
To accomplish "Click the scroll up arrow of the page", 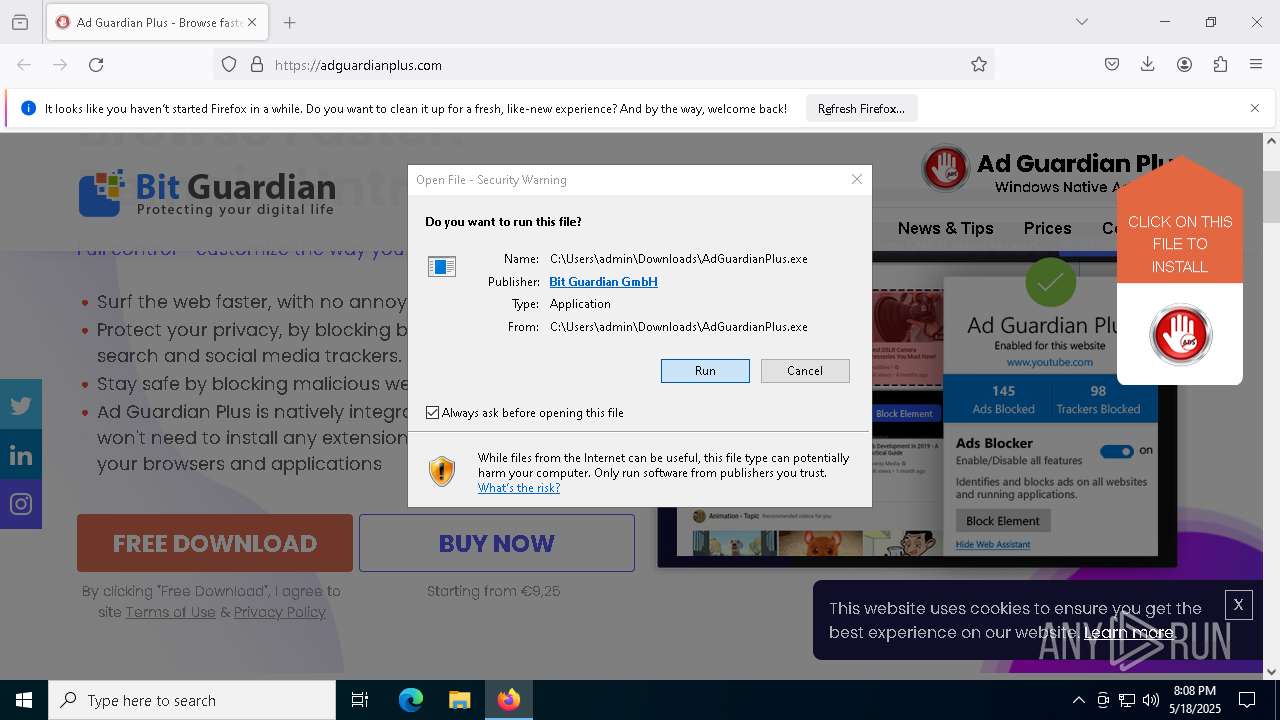I will pyautogui.click(x=1271, y=141).
